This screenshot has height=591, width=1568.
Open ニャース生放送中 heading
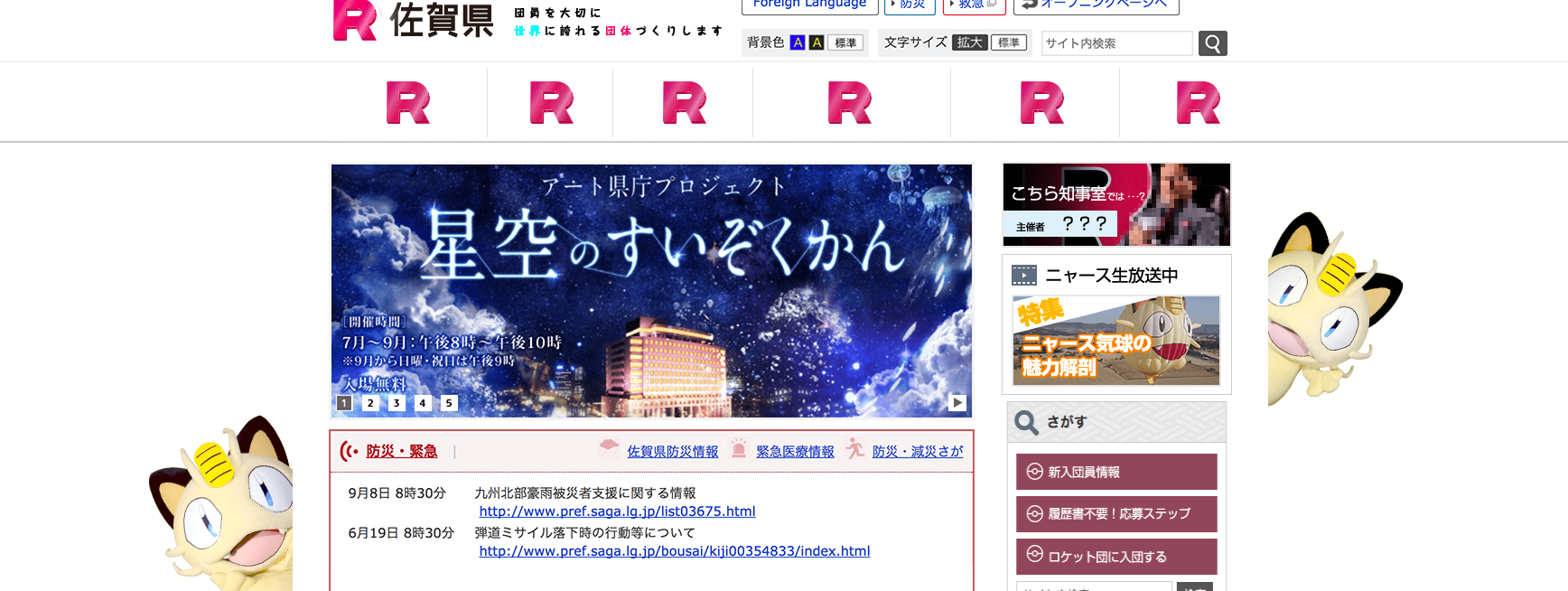click(1111, 276)
